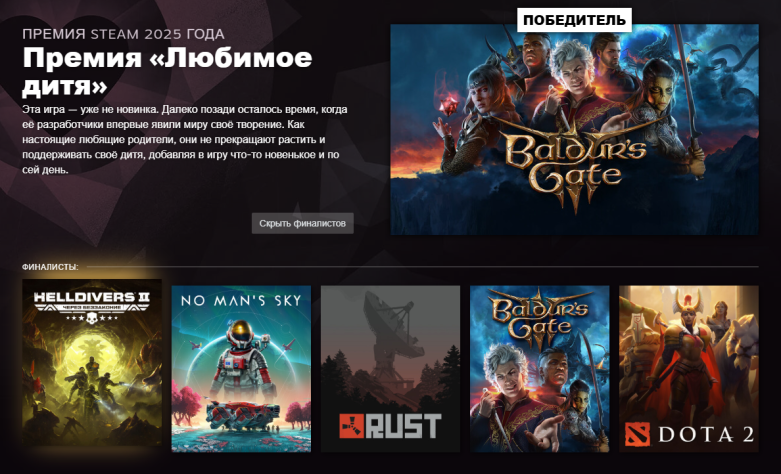
Task: Click the Премия «Любимое дитя» heading
Action: [167, 72]
